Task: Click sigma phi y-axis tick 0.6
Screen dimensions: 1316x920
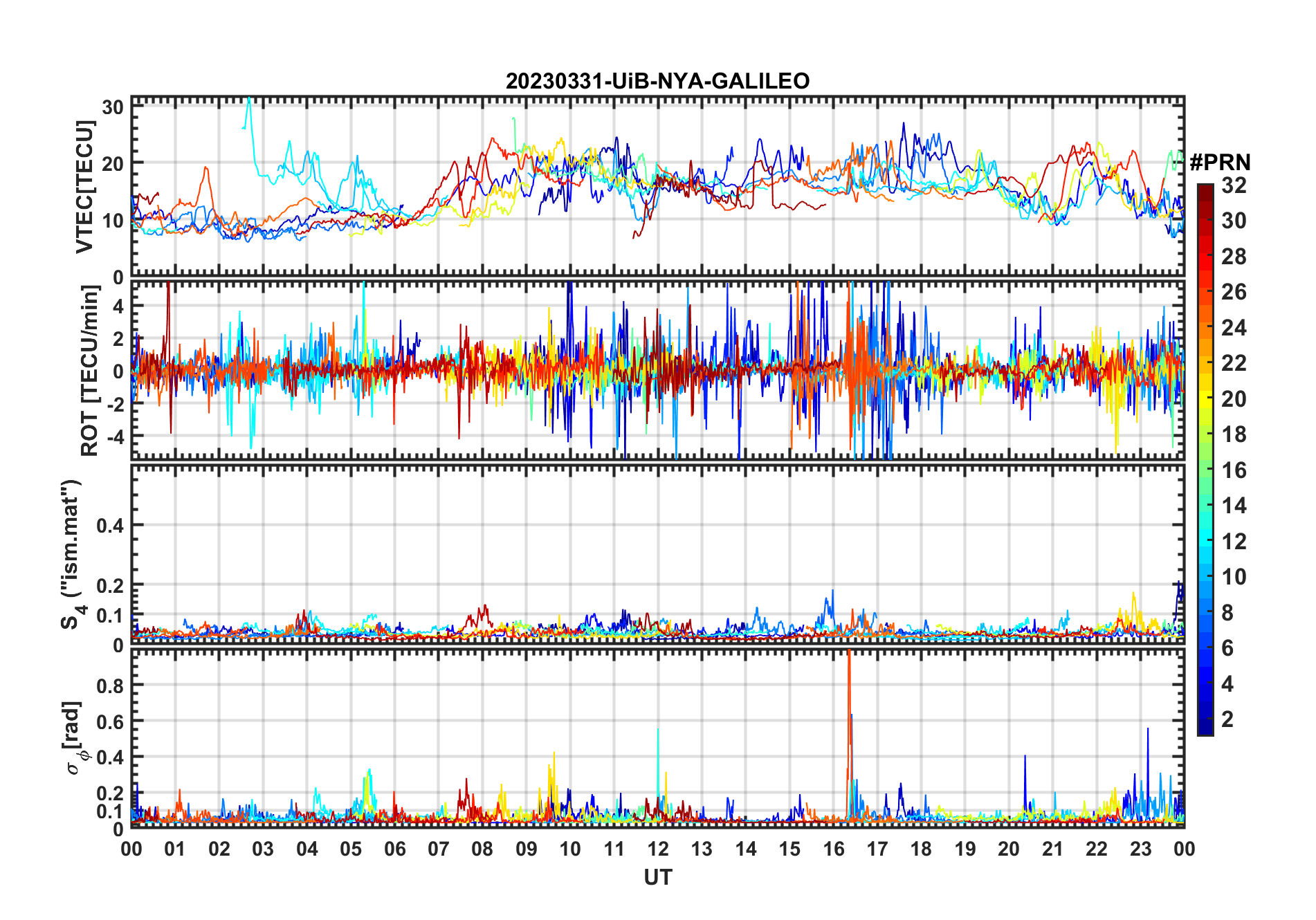Action: click(110, 721)
